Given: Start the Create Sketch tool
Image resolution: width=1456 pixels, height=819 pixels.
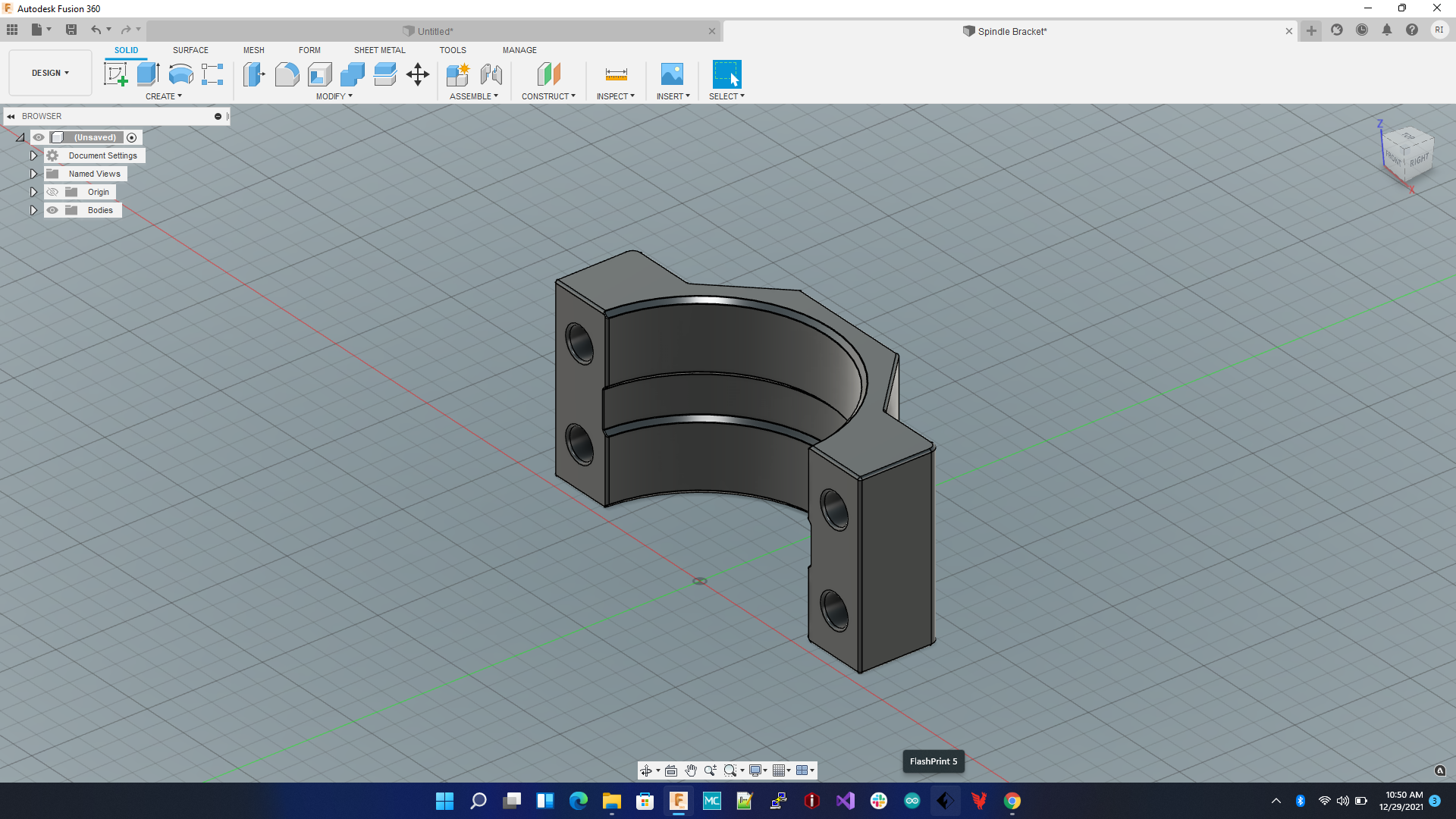Looking at the screenshot, I should (115, 74).
